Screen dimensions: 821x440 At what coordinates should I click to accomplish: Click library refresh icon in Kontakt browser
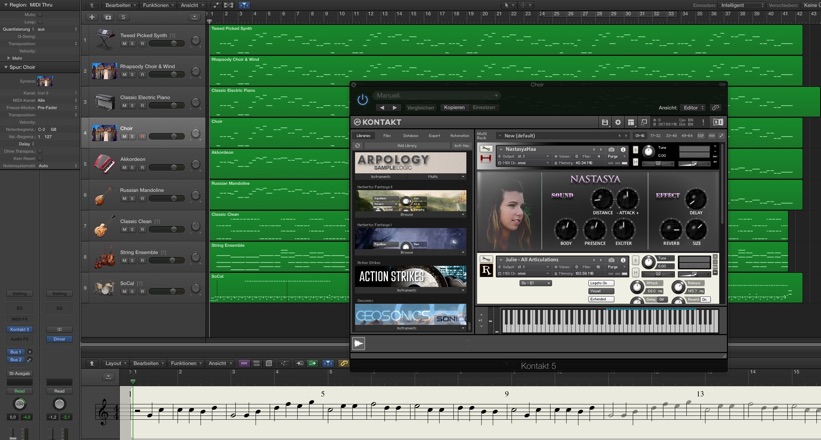point(358,146)
